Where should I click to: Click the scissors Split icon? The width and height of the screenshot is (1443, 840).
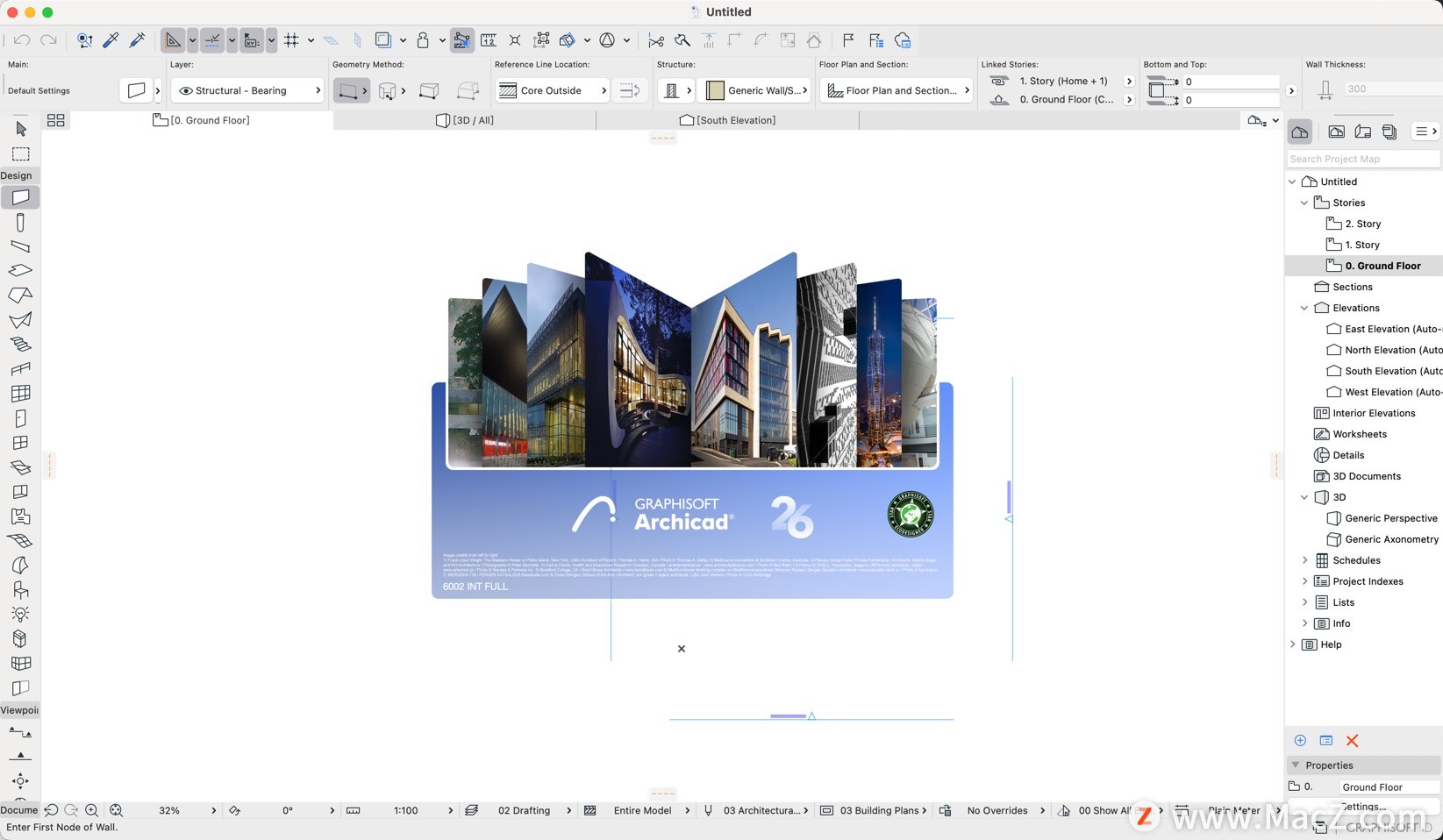655,40
